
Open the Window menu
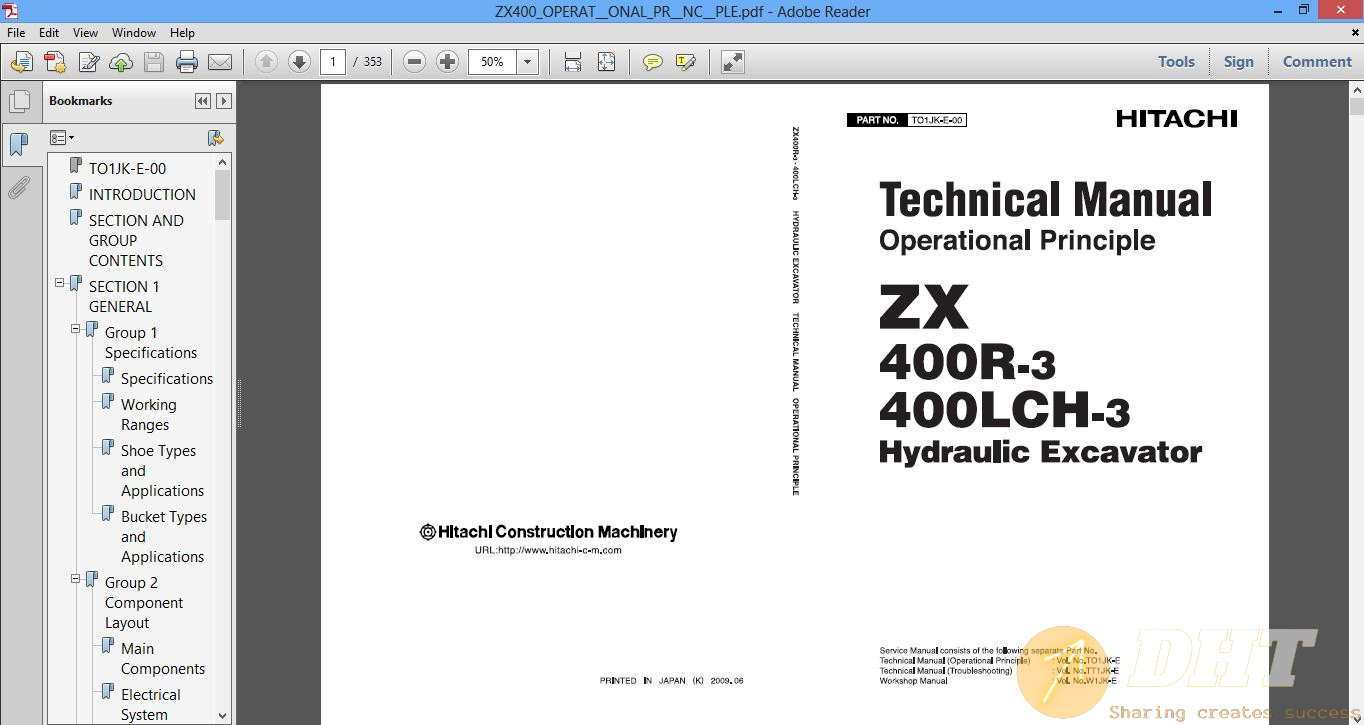pos(133,33)
